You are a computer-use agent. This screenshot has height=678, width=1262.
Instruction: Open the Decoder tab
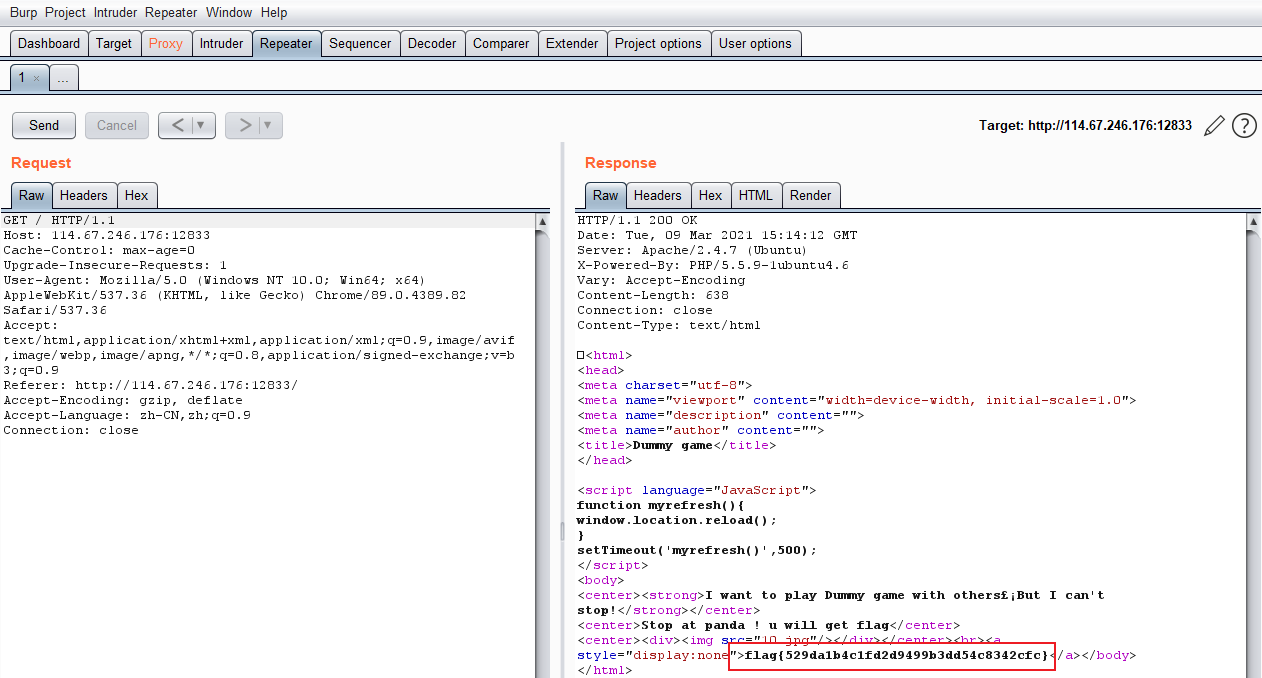[x=432, y=43]
